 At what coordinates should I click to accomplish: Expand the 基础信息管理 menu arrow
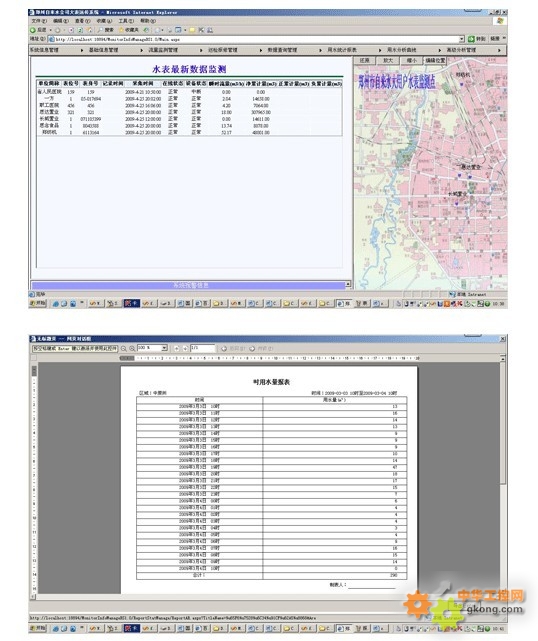pyautogui.click(x=141, y=50)
